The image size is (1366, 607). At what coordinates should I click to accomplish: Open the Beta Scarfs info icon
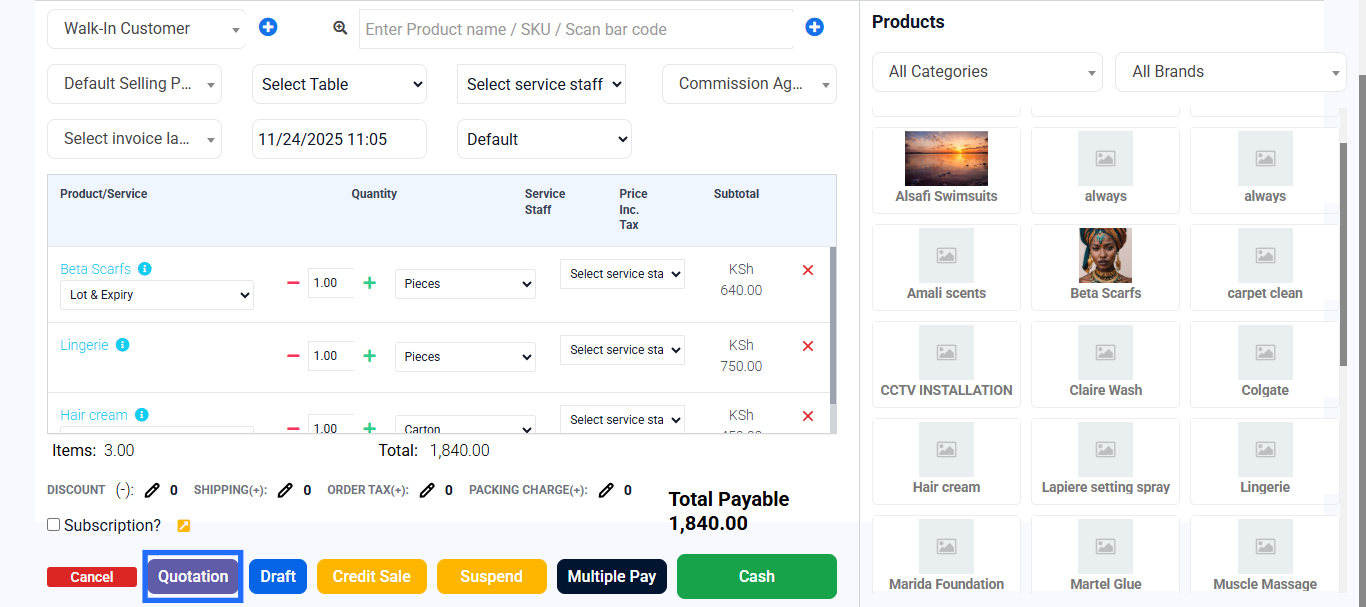coord(145,269)
